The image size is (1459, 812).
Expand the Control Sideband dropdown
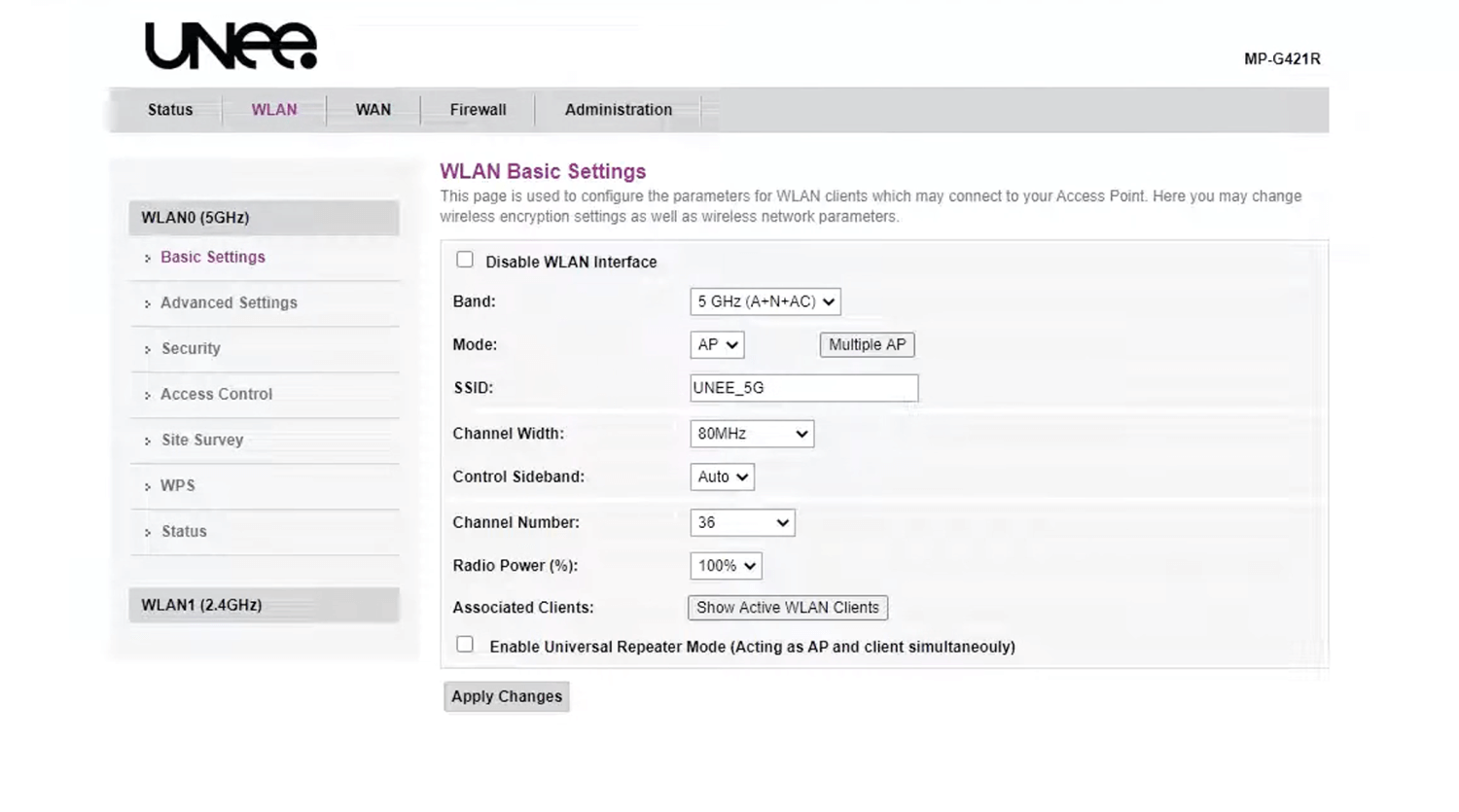click(722, 477)
